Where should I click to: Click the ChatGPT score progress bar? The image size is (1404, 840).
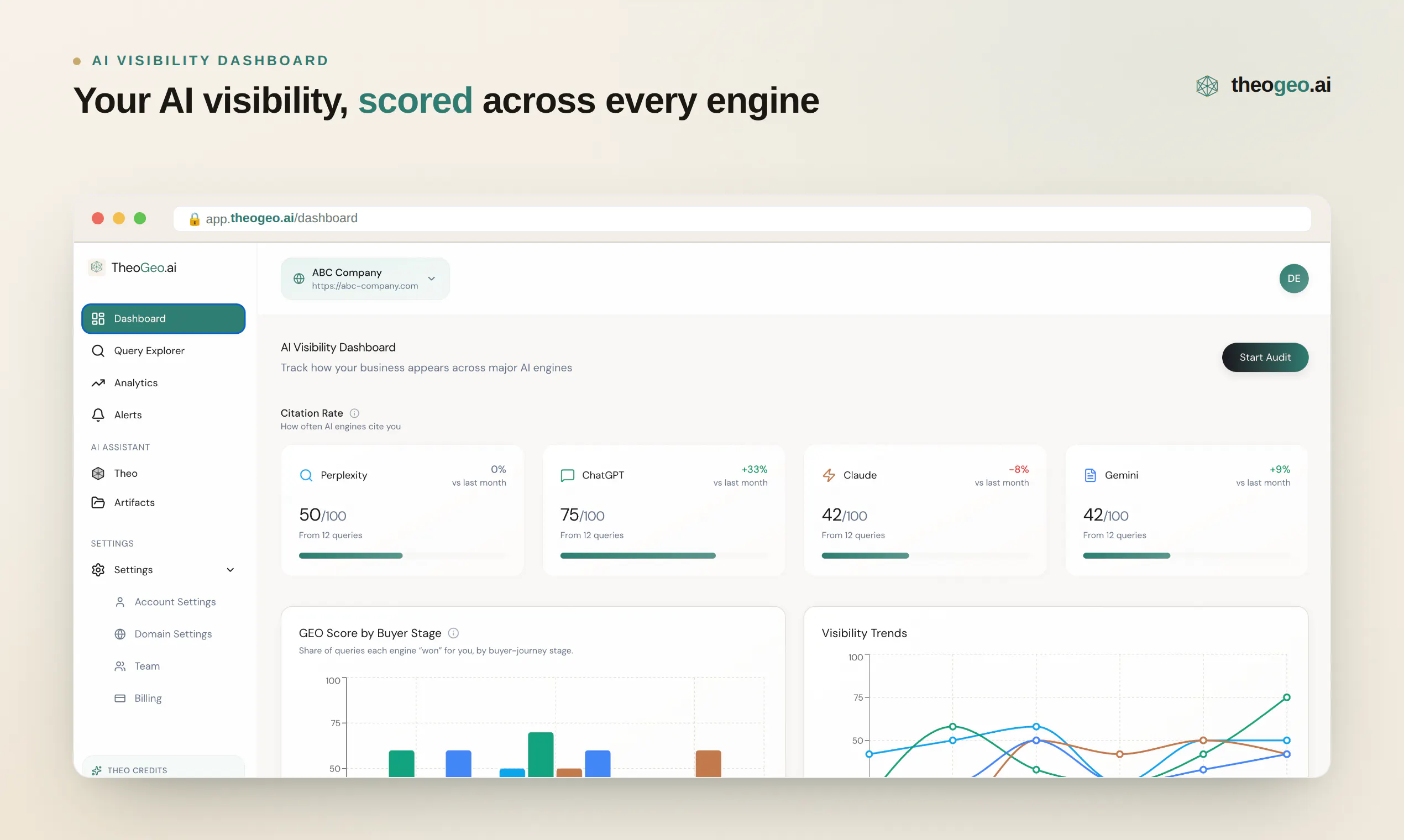(664, 556)
